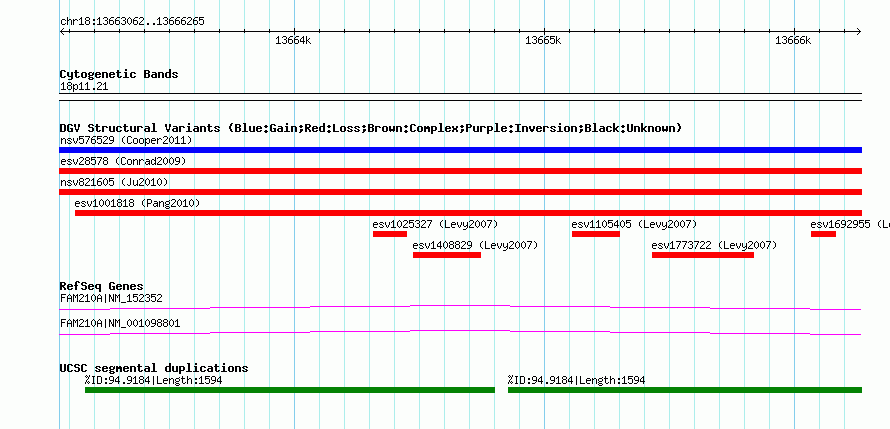Open the esv1105405 (Levy2007) label
The height and width of the screenshot is (429, 890).
click(x=634, y=224)
